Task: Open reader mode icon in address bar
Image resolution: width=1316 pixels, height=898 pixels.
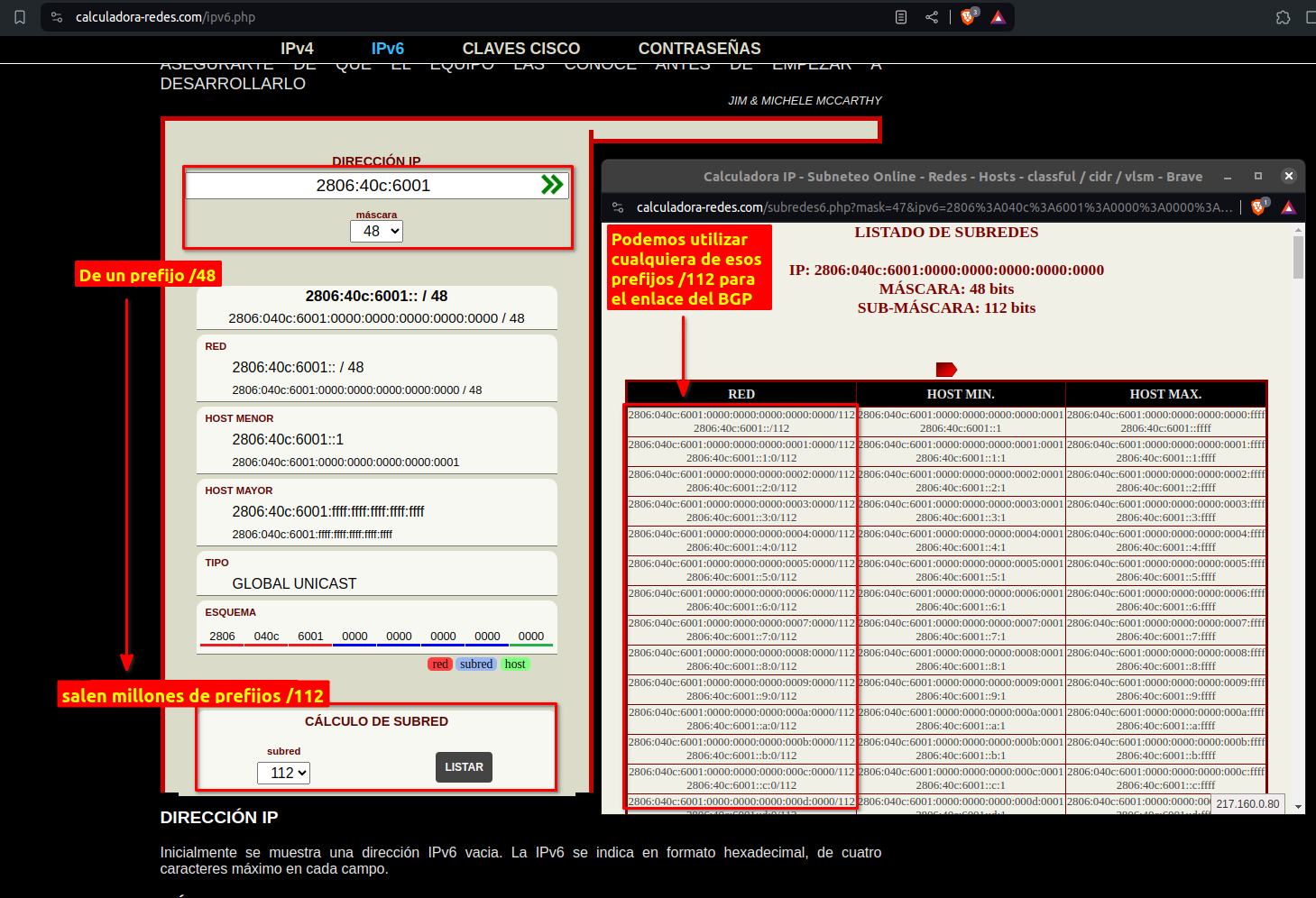Action: coord(900,17)
